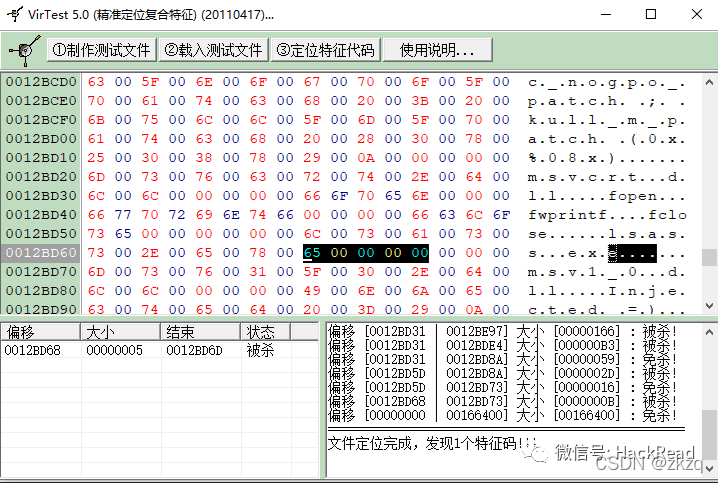This screenshot has height=483, width=718.
Task: Click log line with size [00166400]
Action: click(502, 416)
